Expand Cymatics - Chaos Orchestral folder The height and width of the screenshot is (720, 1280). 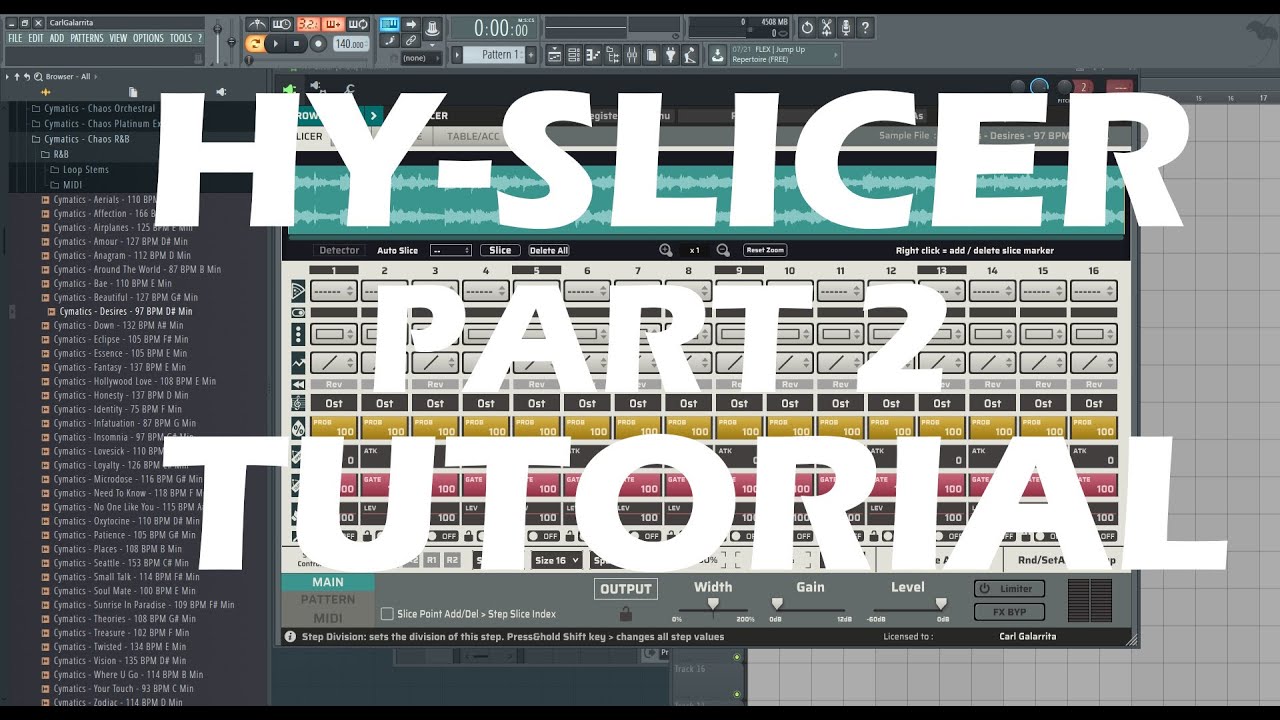click(x=93, y=108)
